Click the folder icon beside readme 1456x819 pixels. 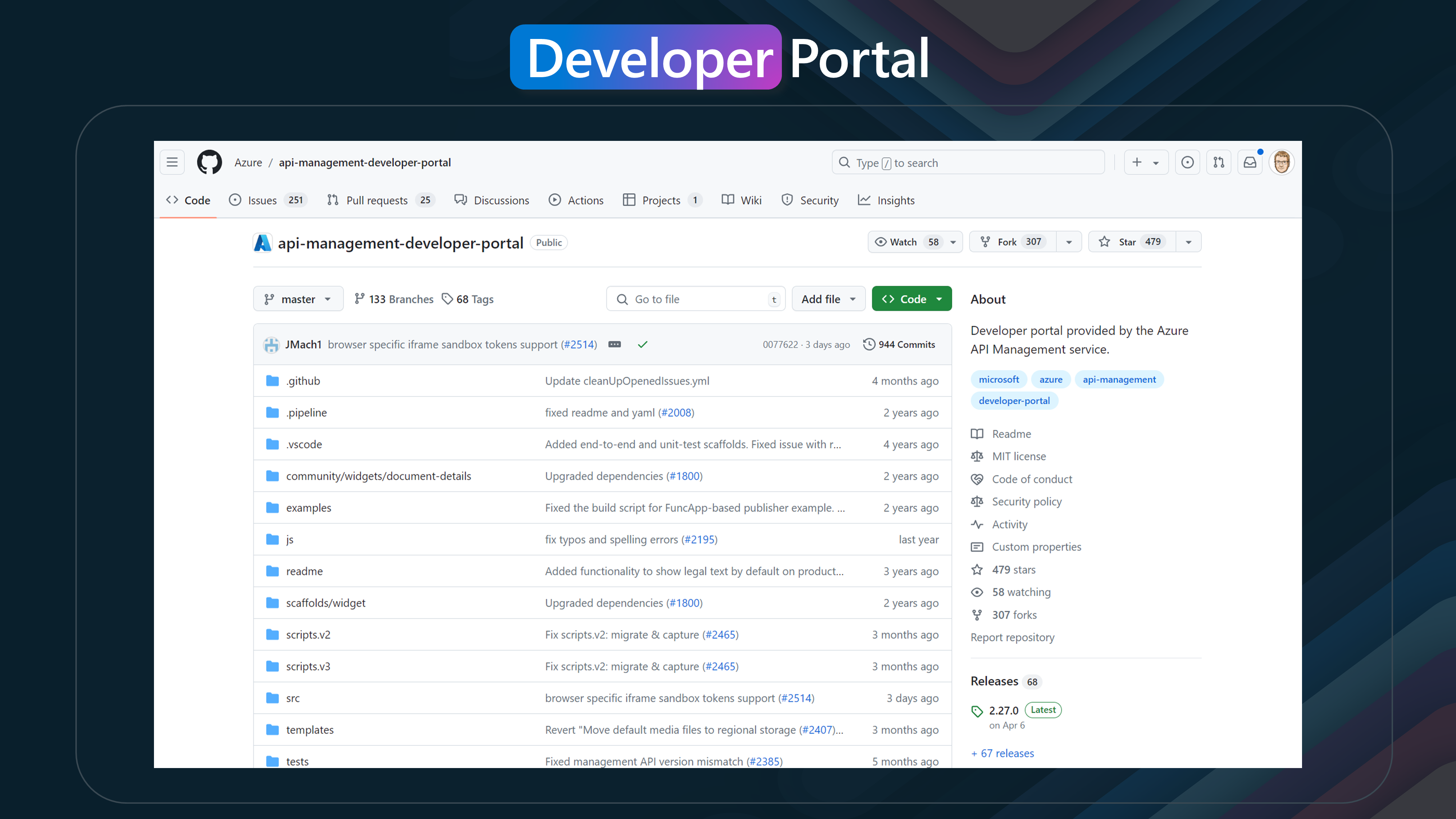pos(272,571)
